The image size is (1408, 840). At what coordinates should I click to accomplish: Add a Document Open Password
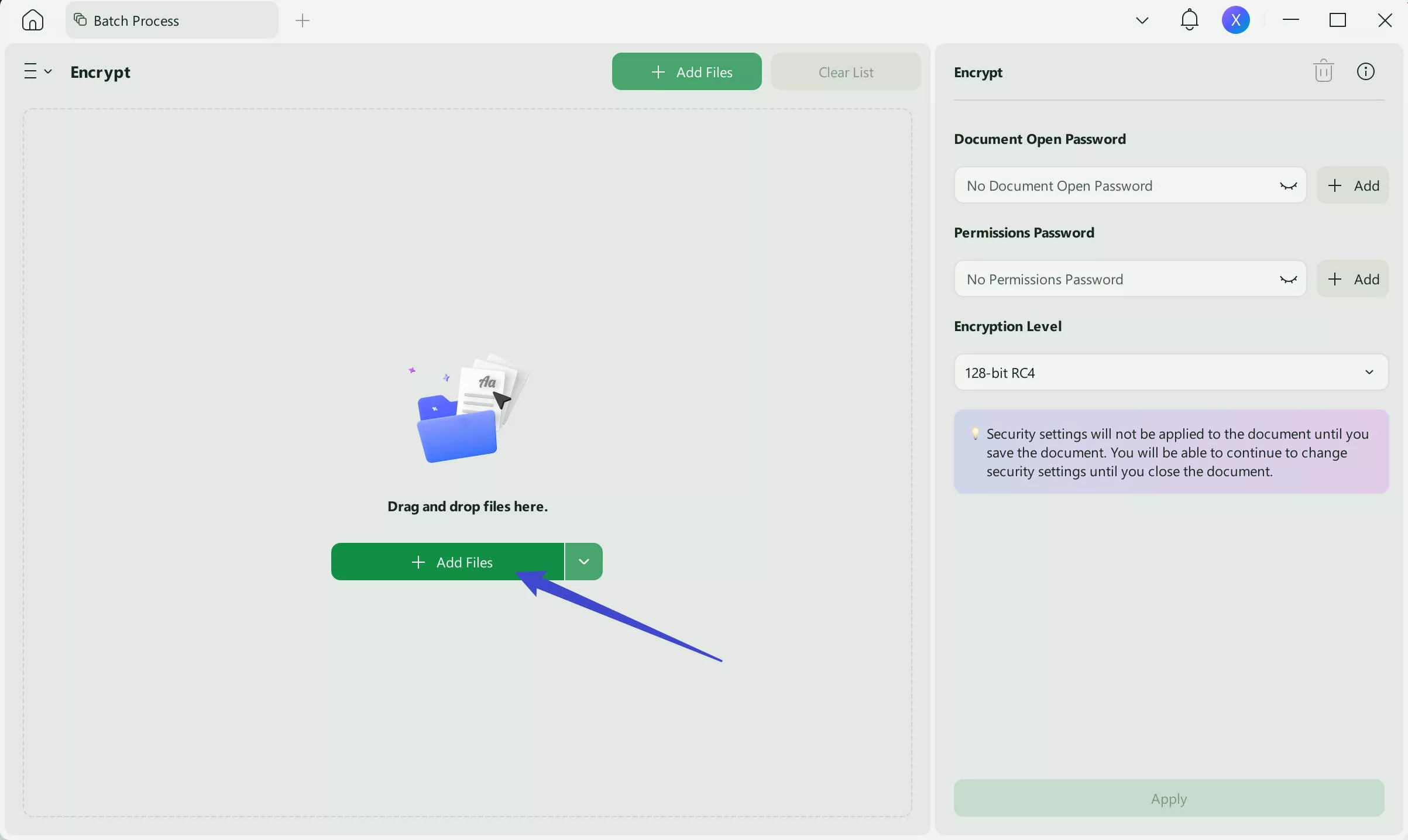point(1352,186)
